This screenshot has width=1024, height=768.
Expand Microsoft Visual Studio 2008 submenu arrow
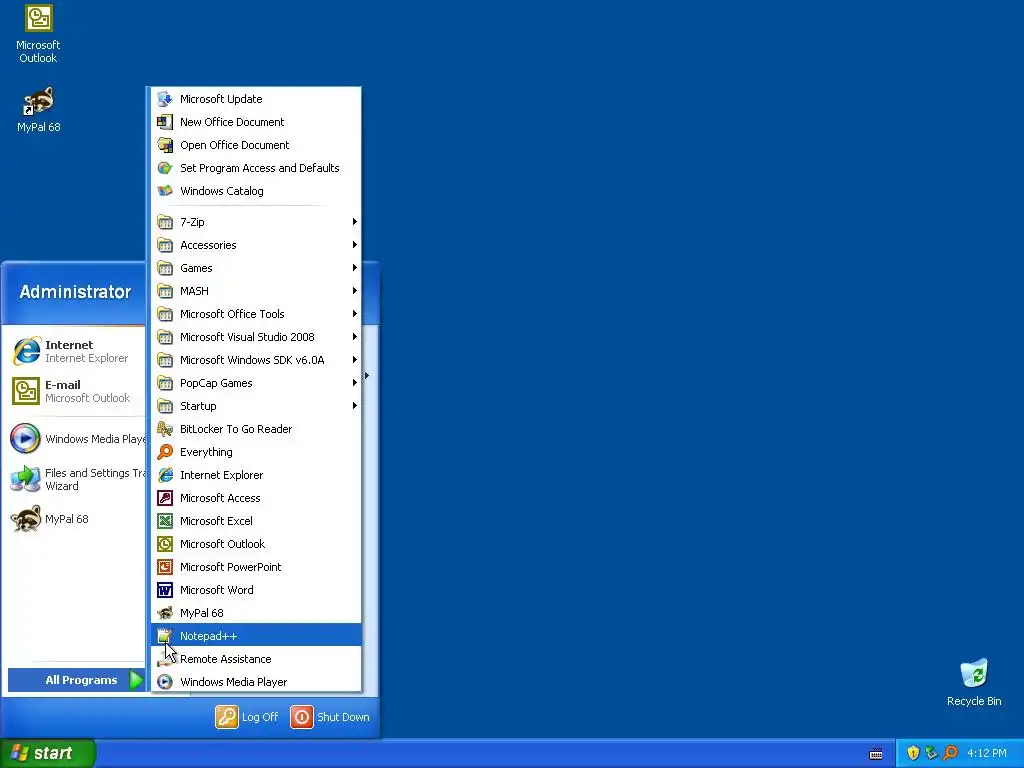pyautogui.click(x=355, y=337)
